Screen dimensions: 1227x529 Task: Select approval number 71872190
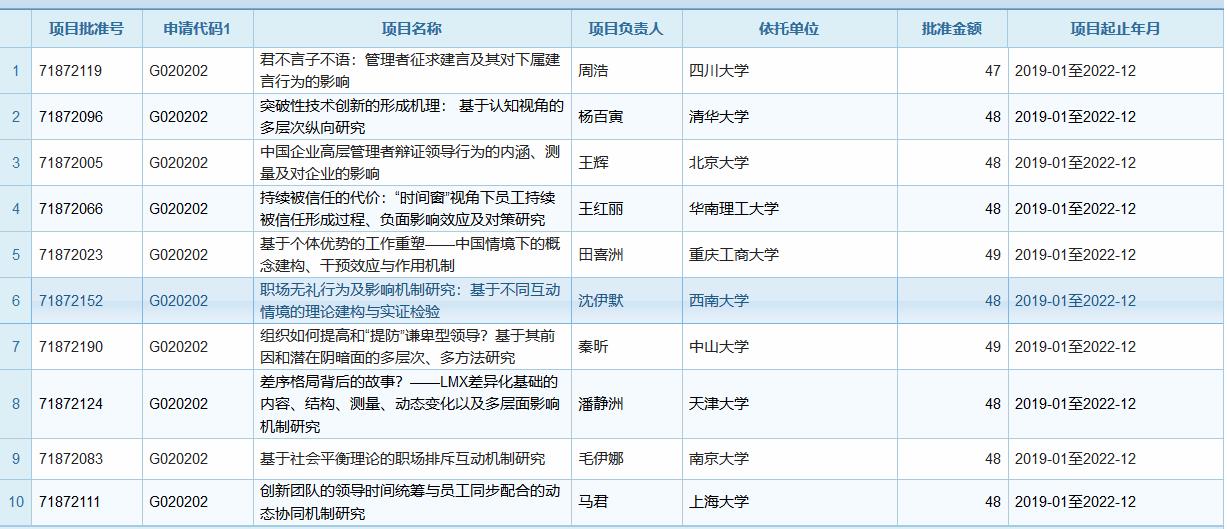point(71,347)
